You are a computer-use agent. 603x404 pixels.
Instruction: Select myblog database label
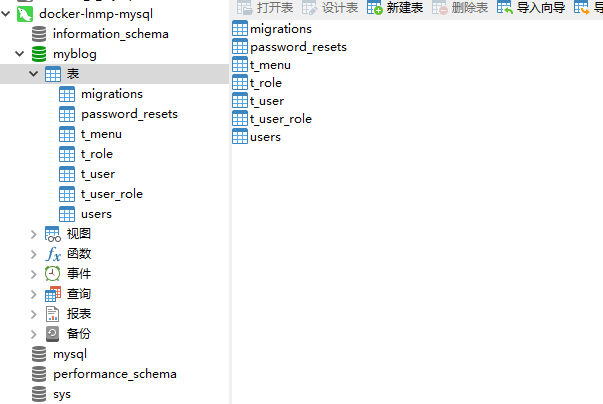(x=75, y=54)
